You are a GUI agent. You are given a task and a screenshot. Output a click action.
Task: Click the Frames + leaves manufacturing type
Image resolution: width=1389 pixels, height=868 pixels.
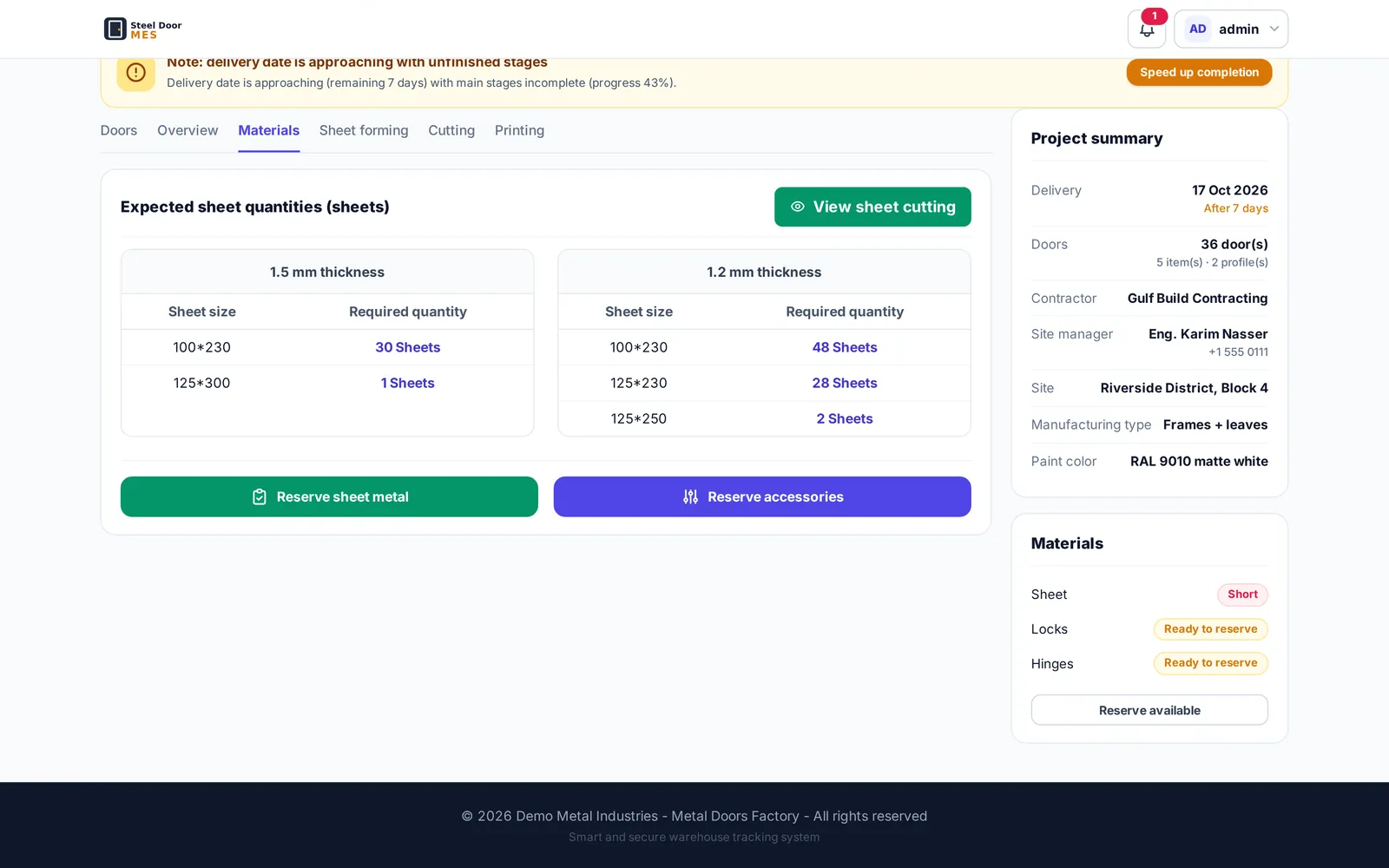tap(1215, 424)
